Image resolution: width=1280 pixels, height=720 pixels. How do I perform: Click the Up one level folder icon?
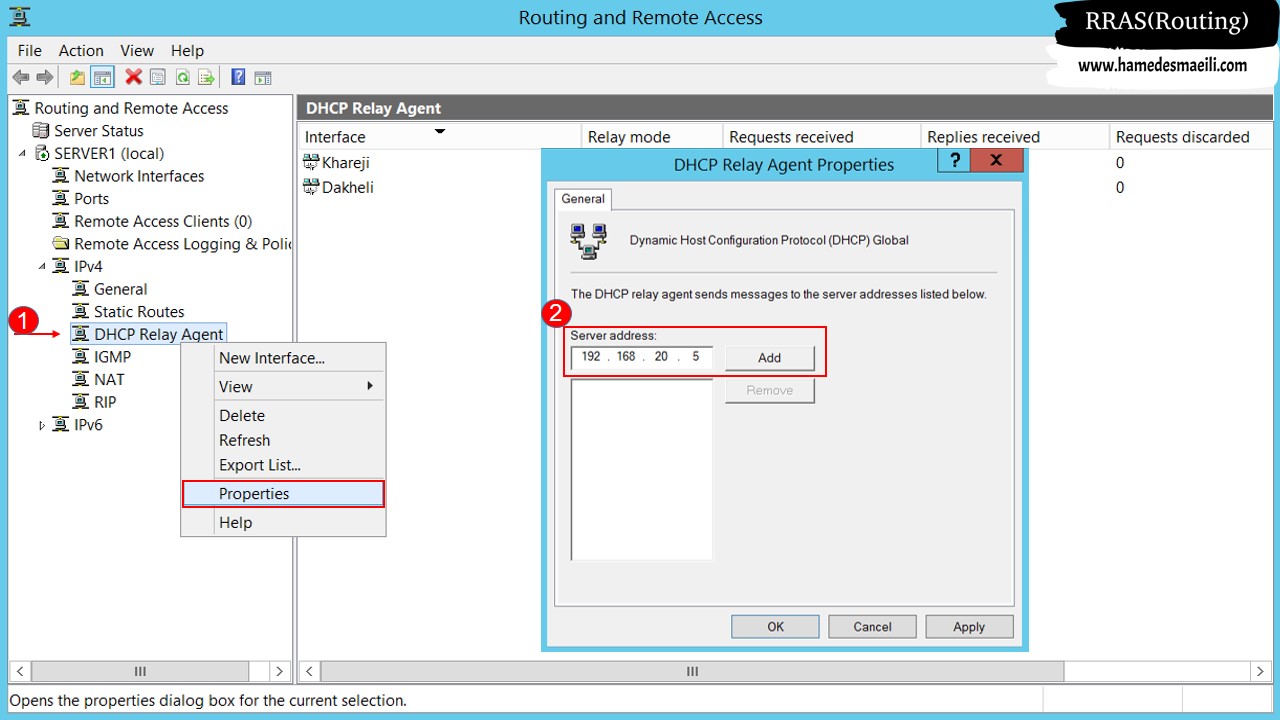click(77, 77)
